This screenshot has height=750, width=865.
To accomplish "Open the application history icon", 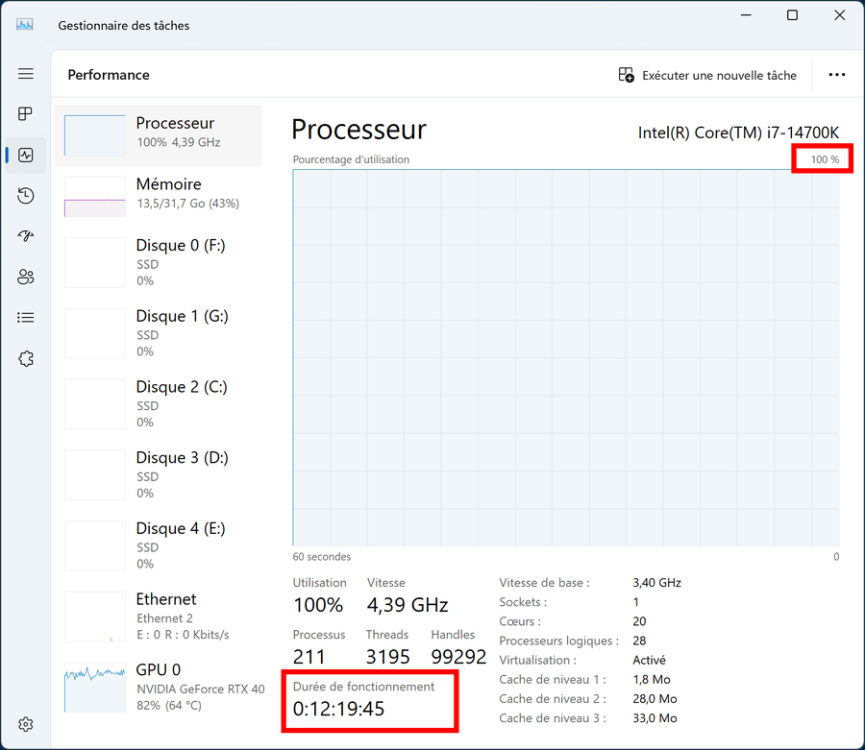I will click(x=26, y=196).
